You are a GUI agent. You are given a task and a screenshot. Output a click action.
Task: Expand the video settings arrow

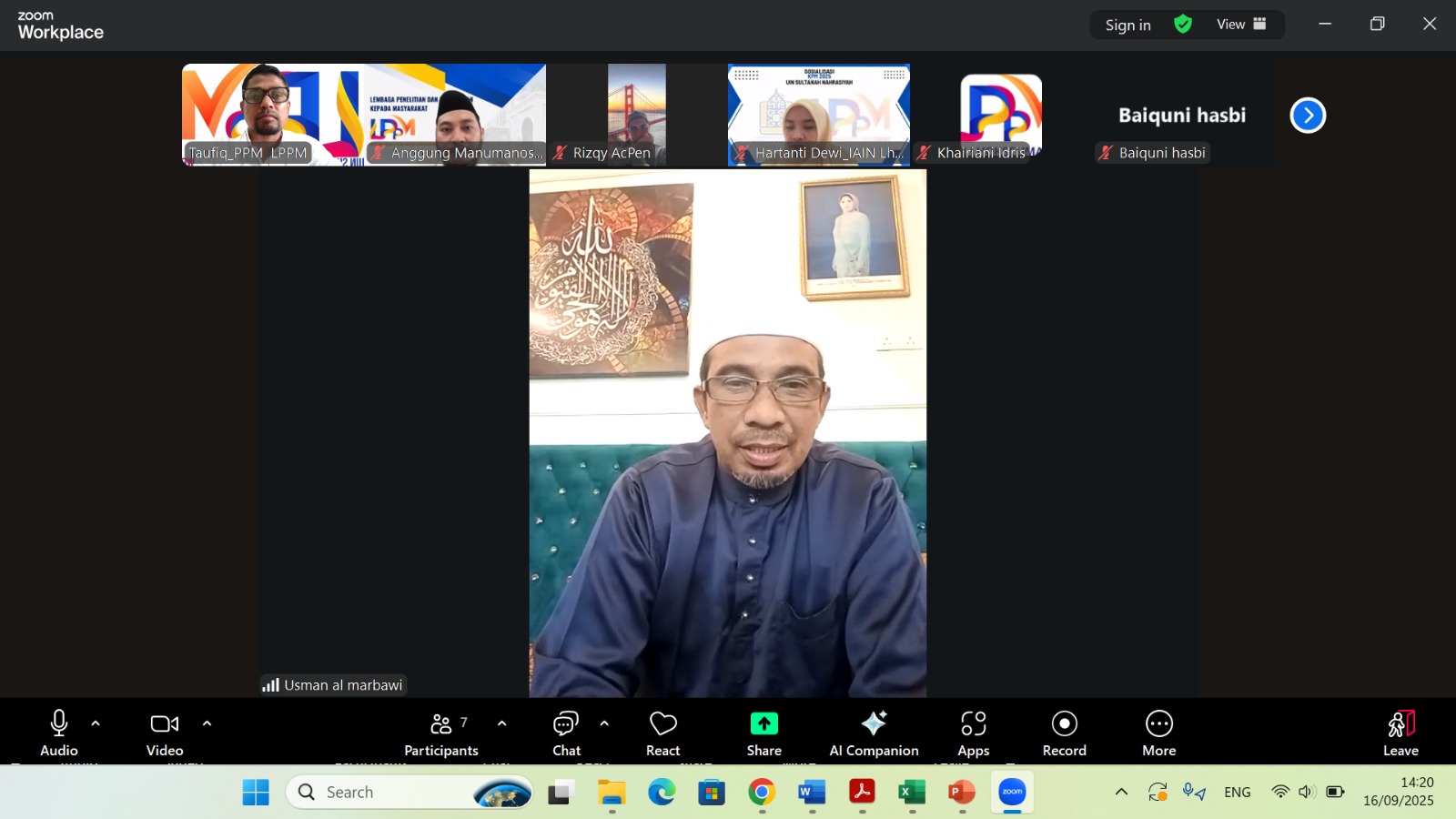coord(207,724)
